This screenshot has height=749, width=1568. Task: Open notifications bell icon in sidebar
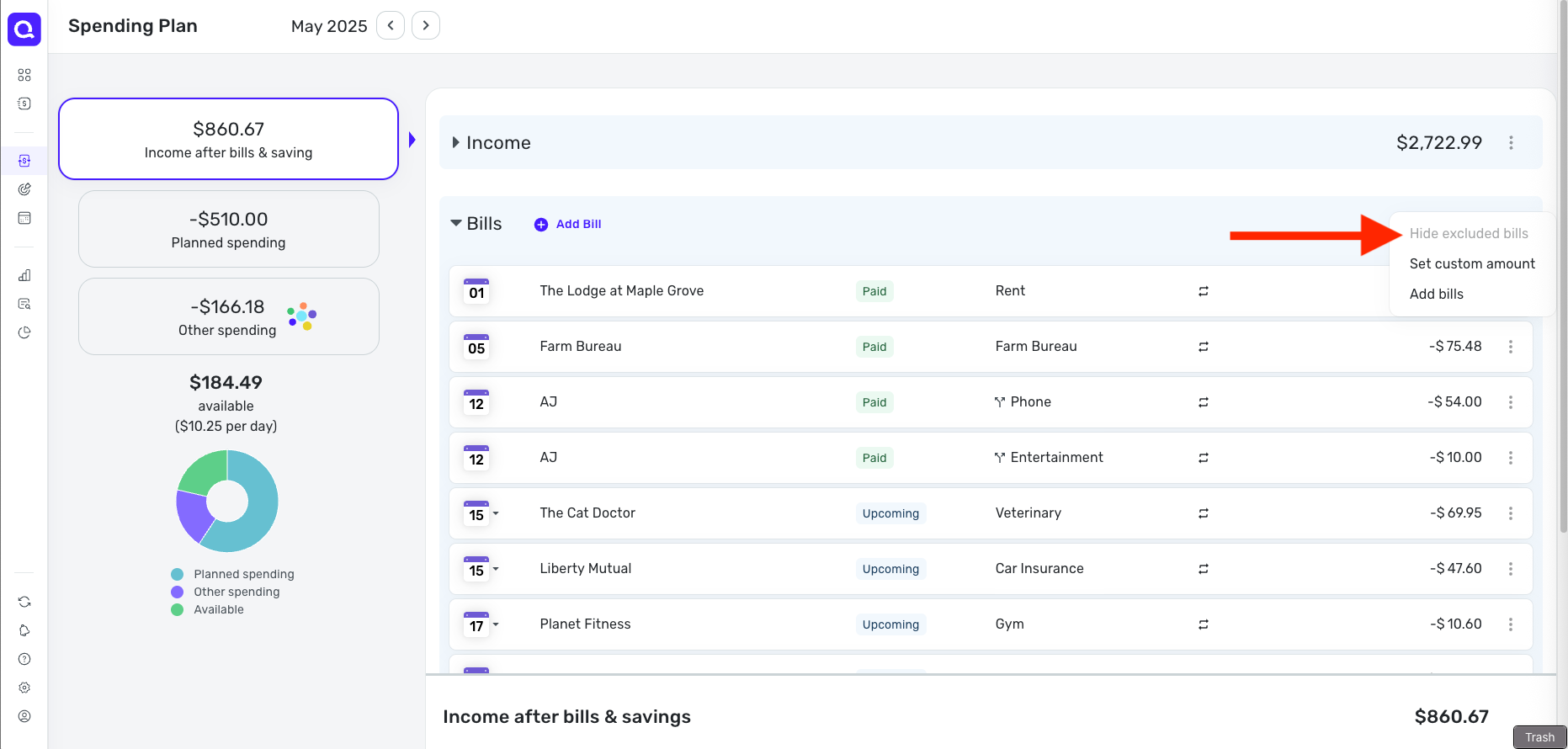24,630
